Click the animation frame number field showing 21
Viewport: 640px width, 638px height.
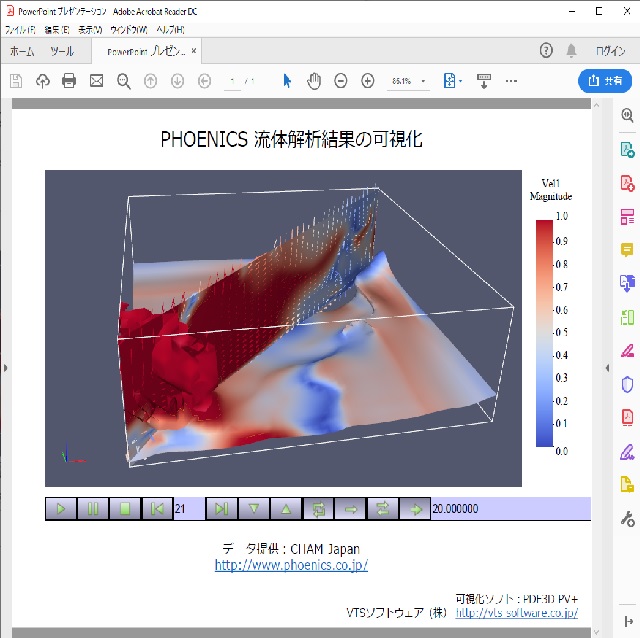pos(188,509)
